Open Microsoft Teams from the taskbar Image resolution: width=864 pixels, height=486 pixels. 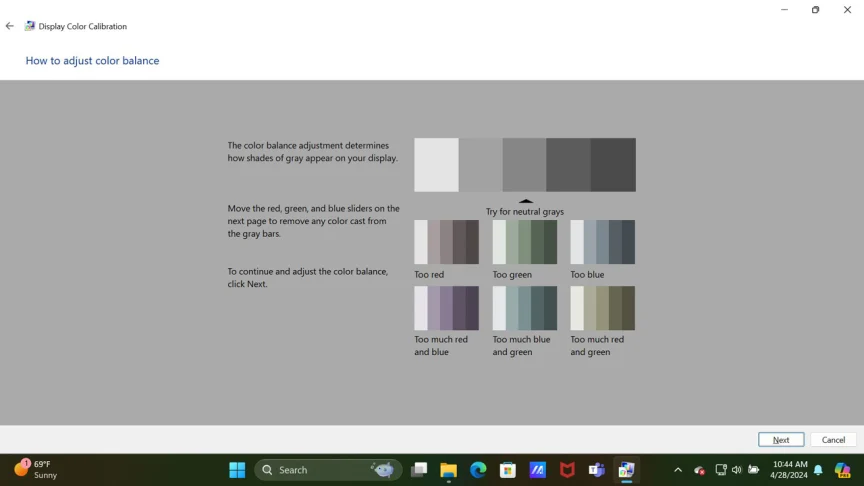pyautogui.click(x=597, y=470)
